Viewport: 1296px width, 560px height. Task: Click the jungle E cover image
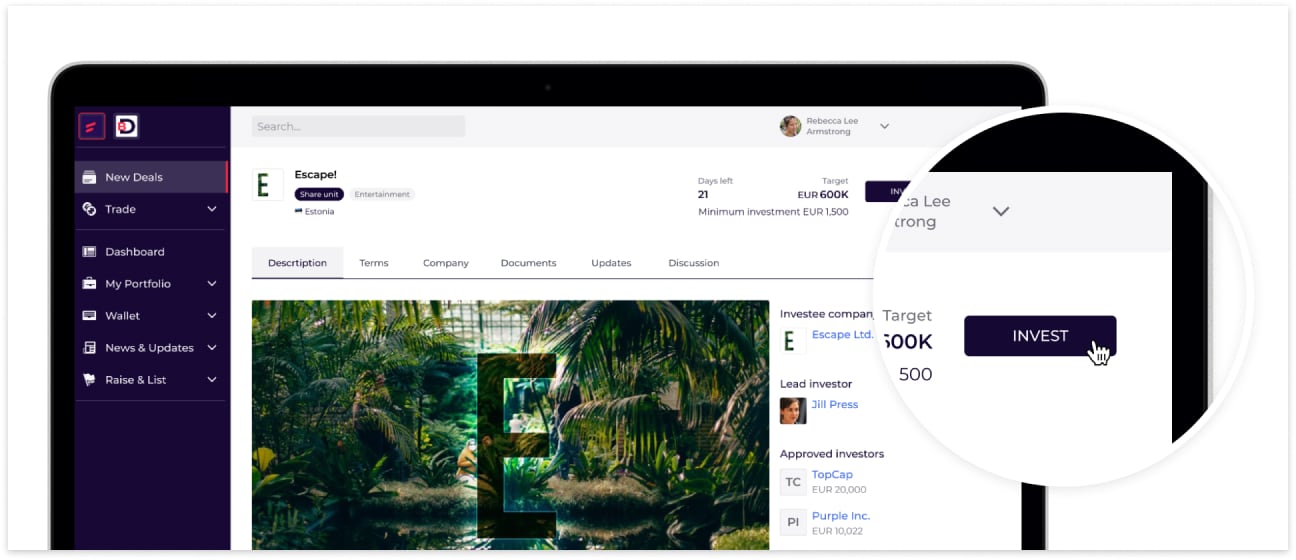click(x=511, y=425)
